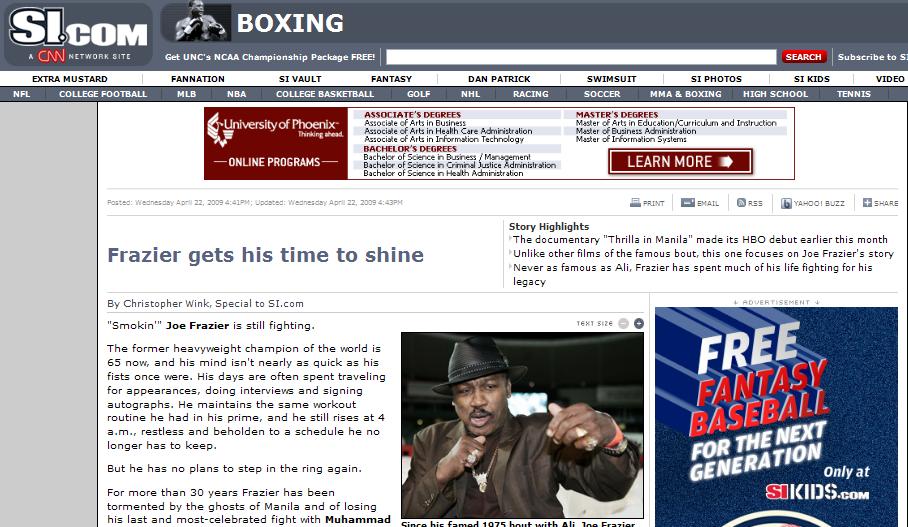This screenshot has width=908, height=527.
Task: Click the UNC NCAA Championship Package link
Action: click(270, 57)
